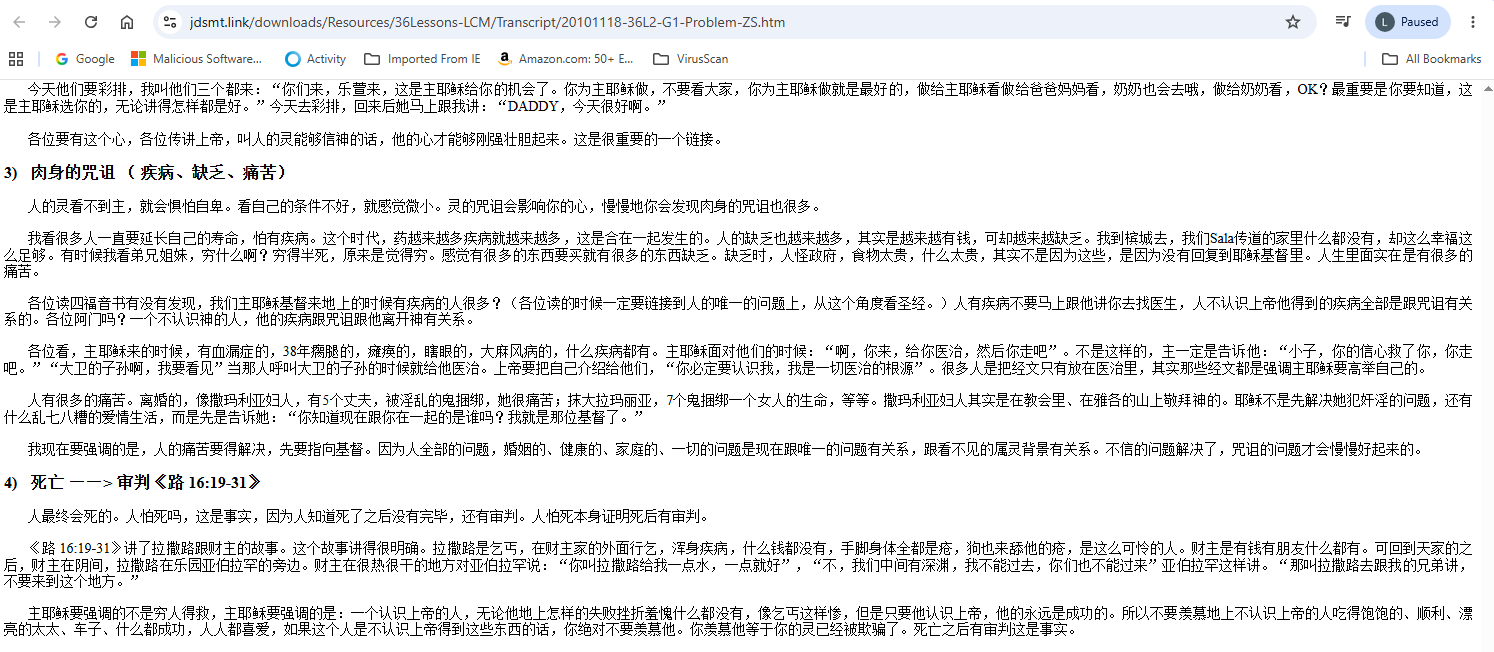Viewport: 1494px width, 652px height.
Task: Open the Google bookmark
Action: pos(85,59)
